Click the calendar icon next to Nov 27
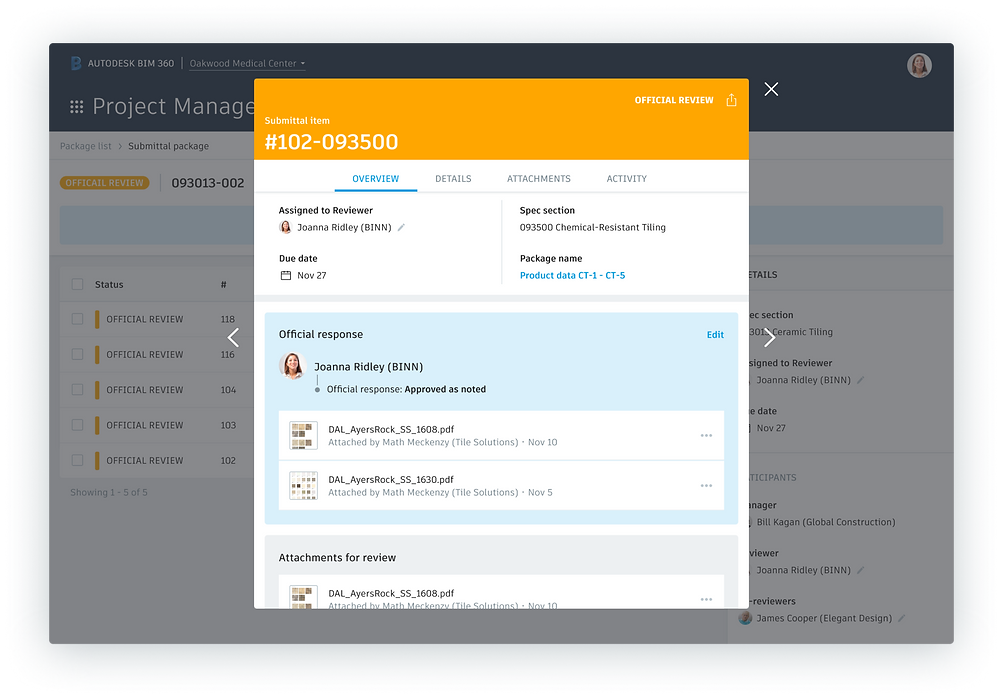This screenshot has height=699, width=1003. pyautogui.click(x=285, y=275)
